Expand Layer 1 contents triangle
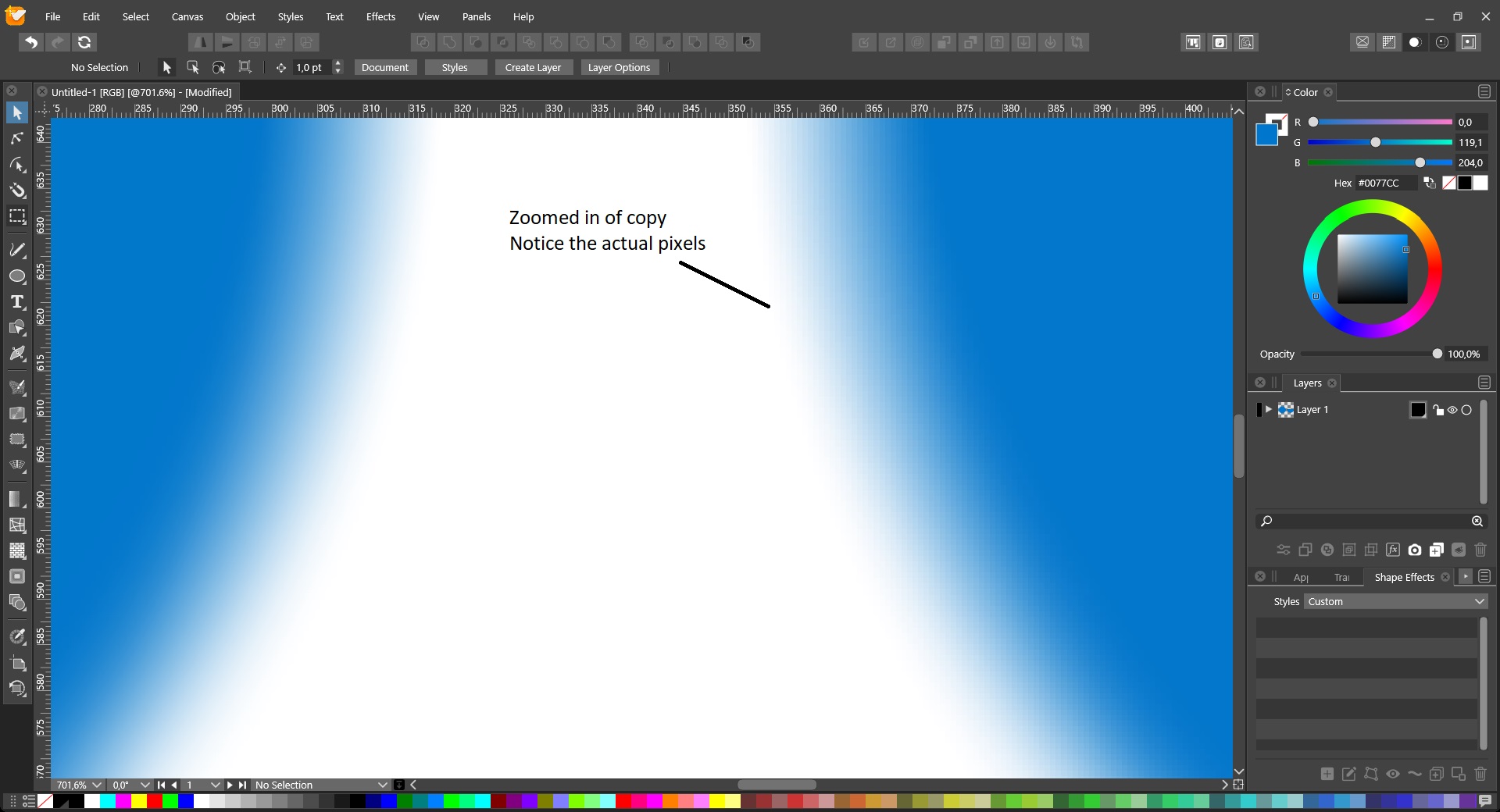This screenshot has height=812, width=1500. (x=1269, y=409)
